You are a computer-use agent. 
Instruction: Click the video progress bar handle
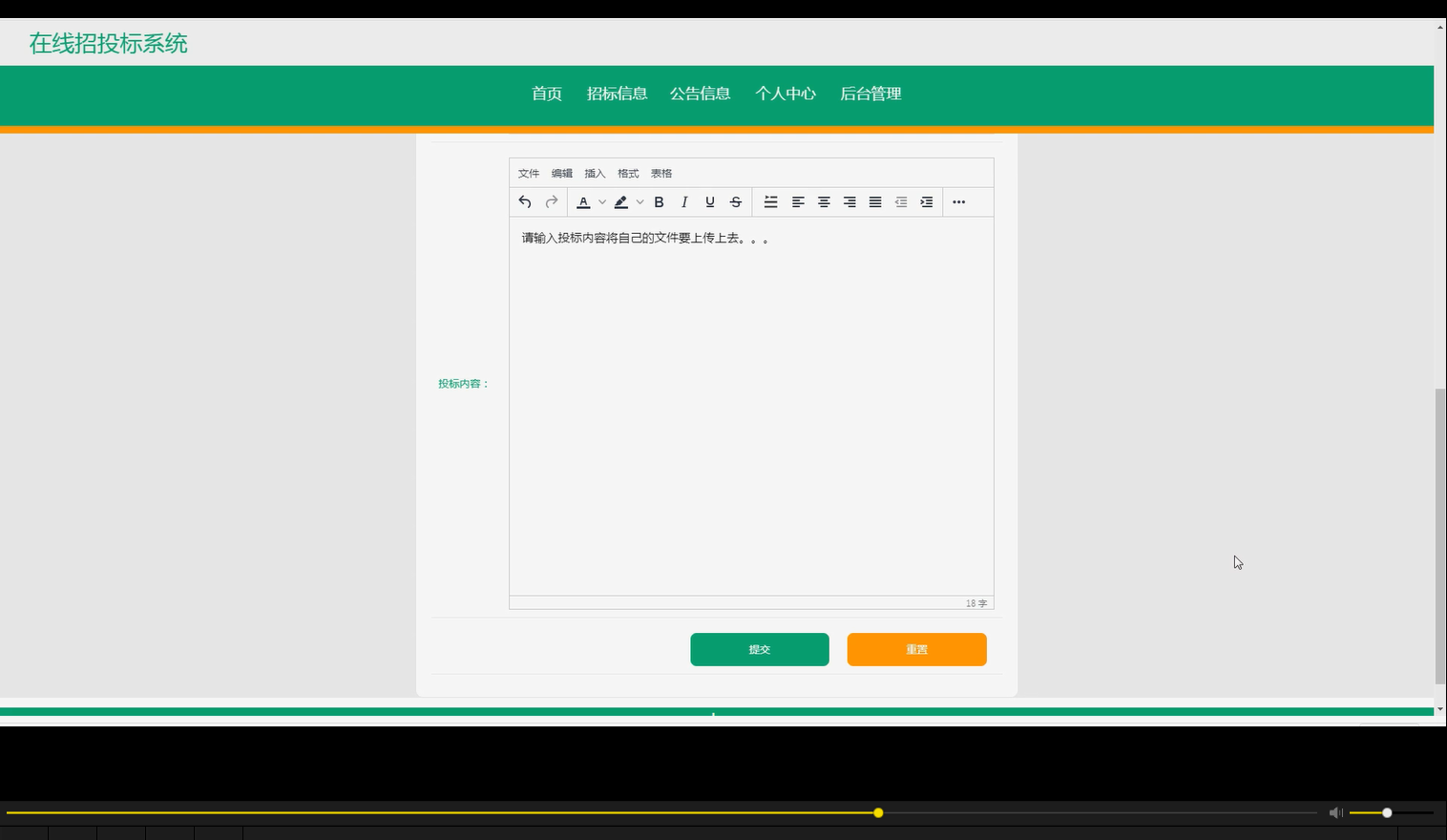pos(878,813)
